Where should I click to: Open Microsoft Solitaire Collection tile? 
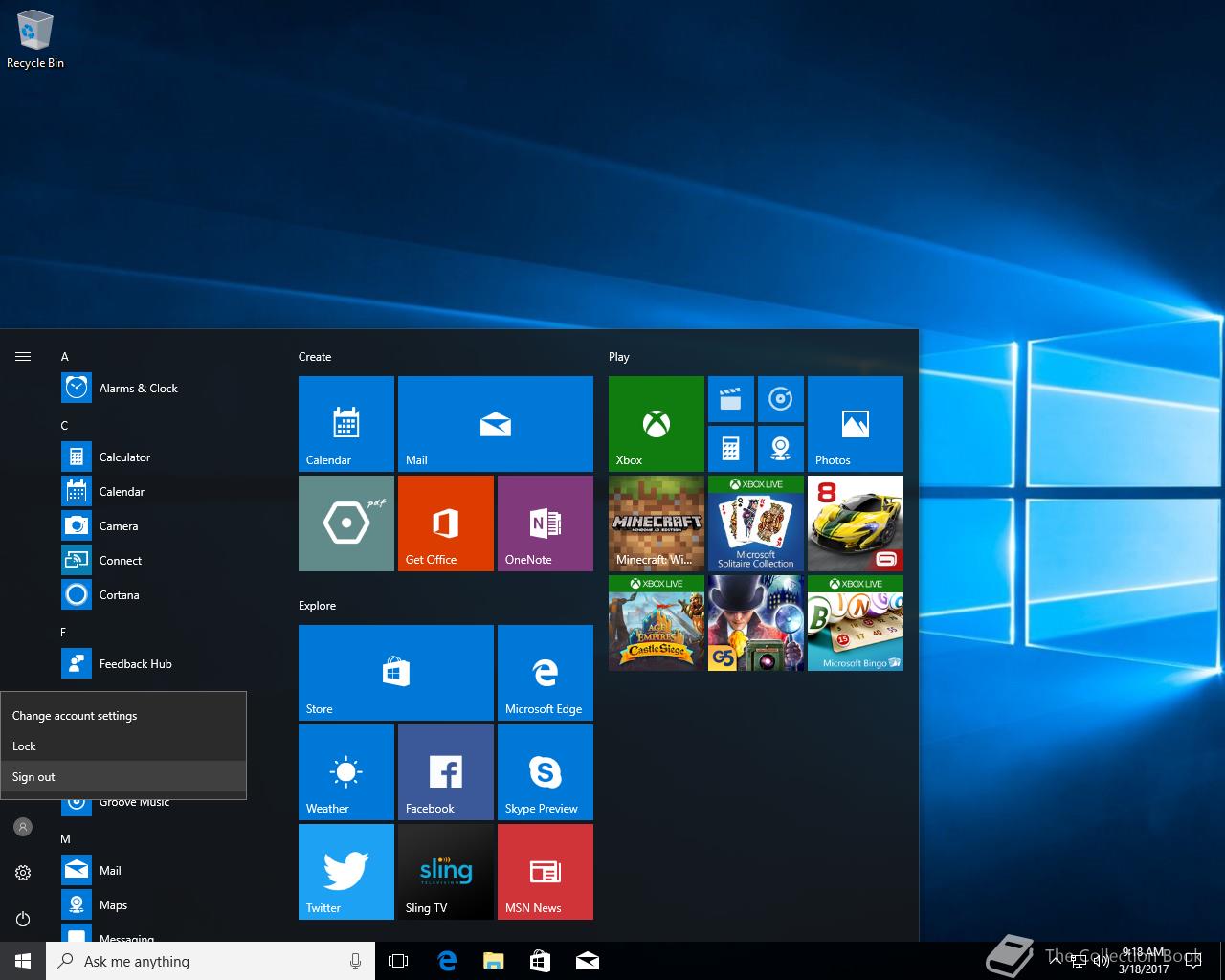[x=756, y=523]
